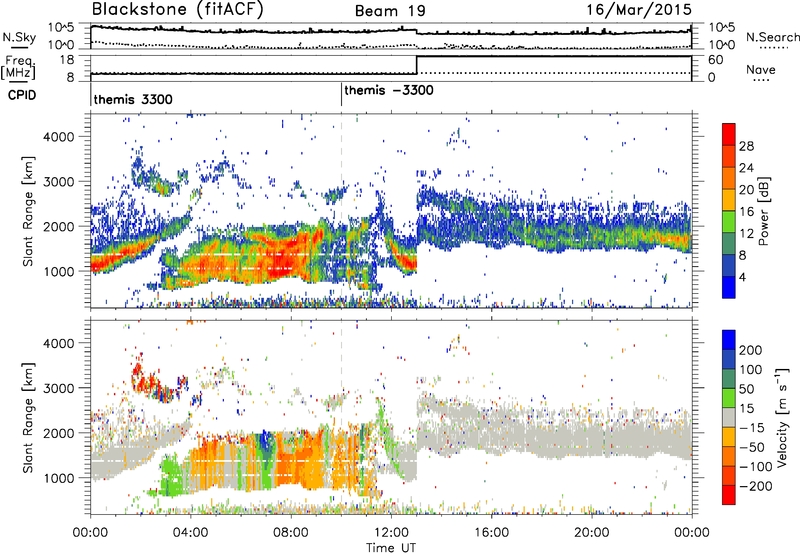Click the 16:00 time tick label
Screen dimensions: 800x554
[491, 533]
